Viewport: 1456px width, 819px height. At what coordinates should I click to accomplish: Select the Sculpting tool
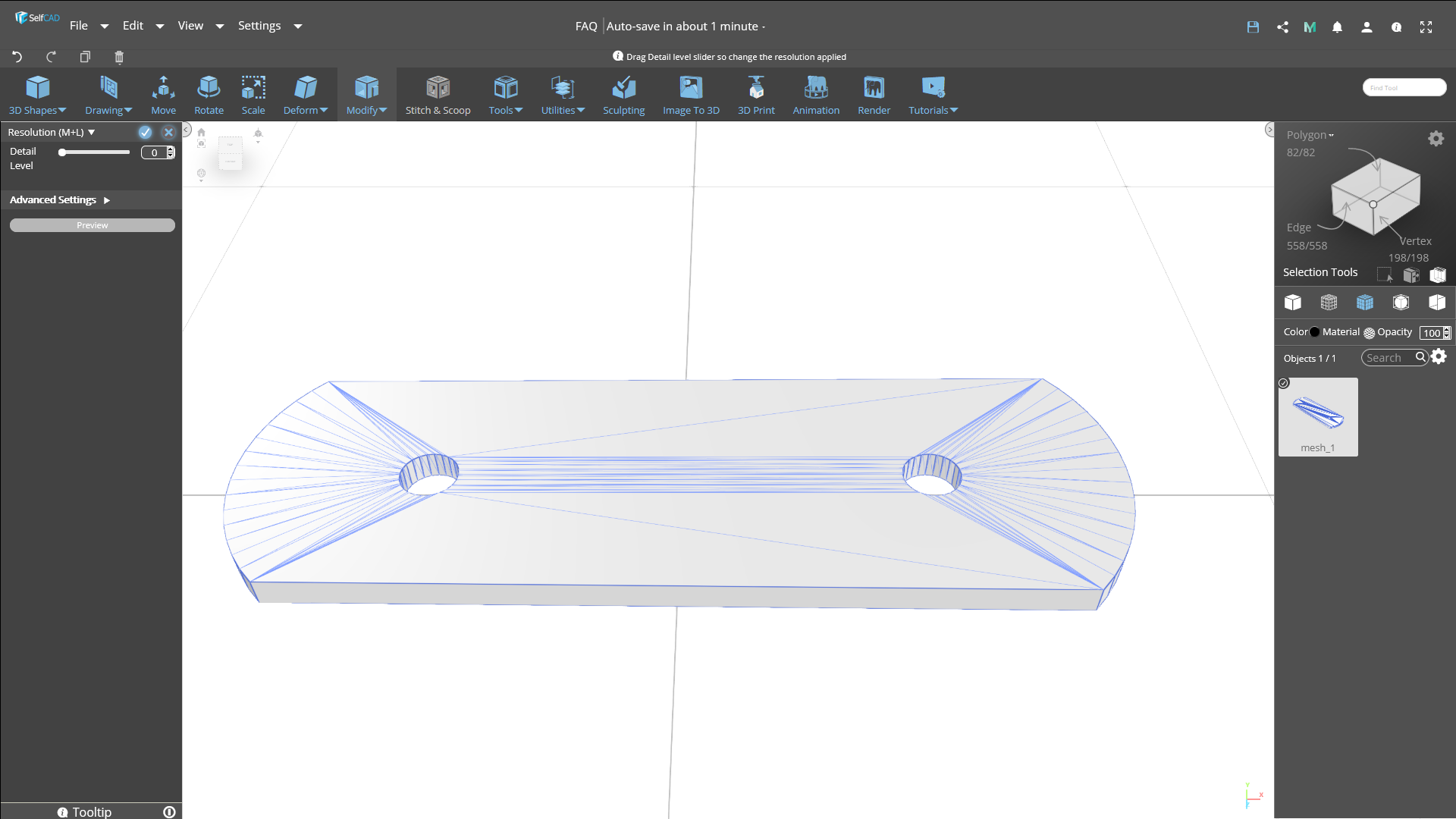point(623,94)
